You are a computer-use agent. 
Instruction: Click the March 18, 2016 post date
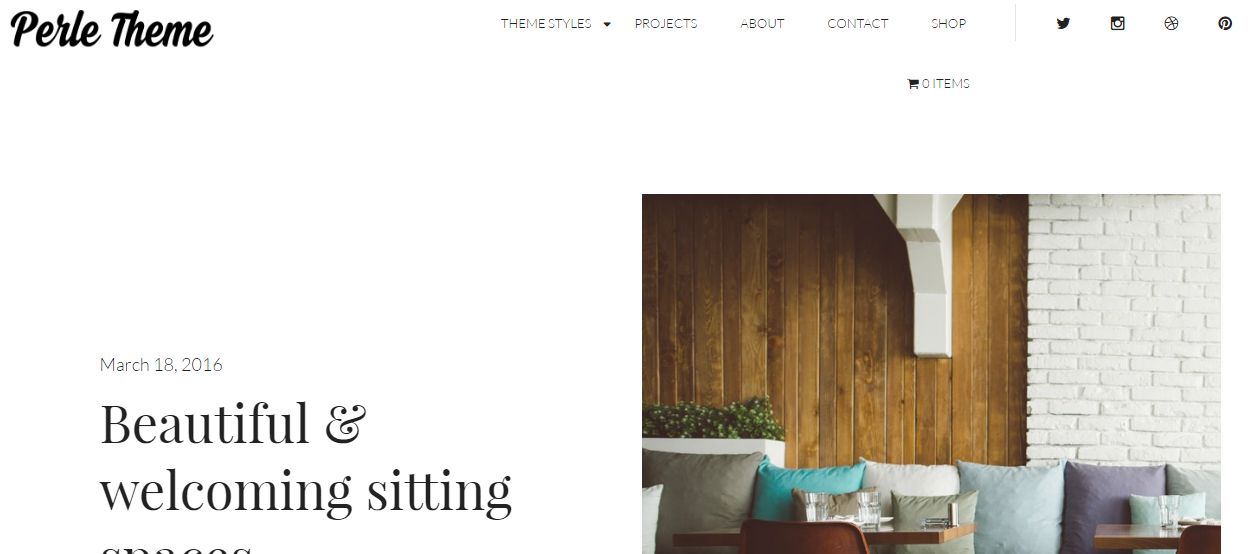click(161, 365)
